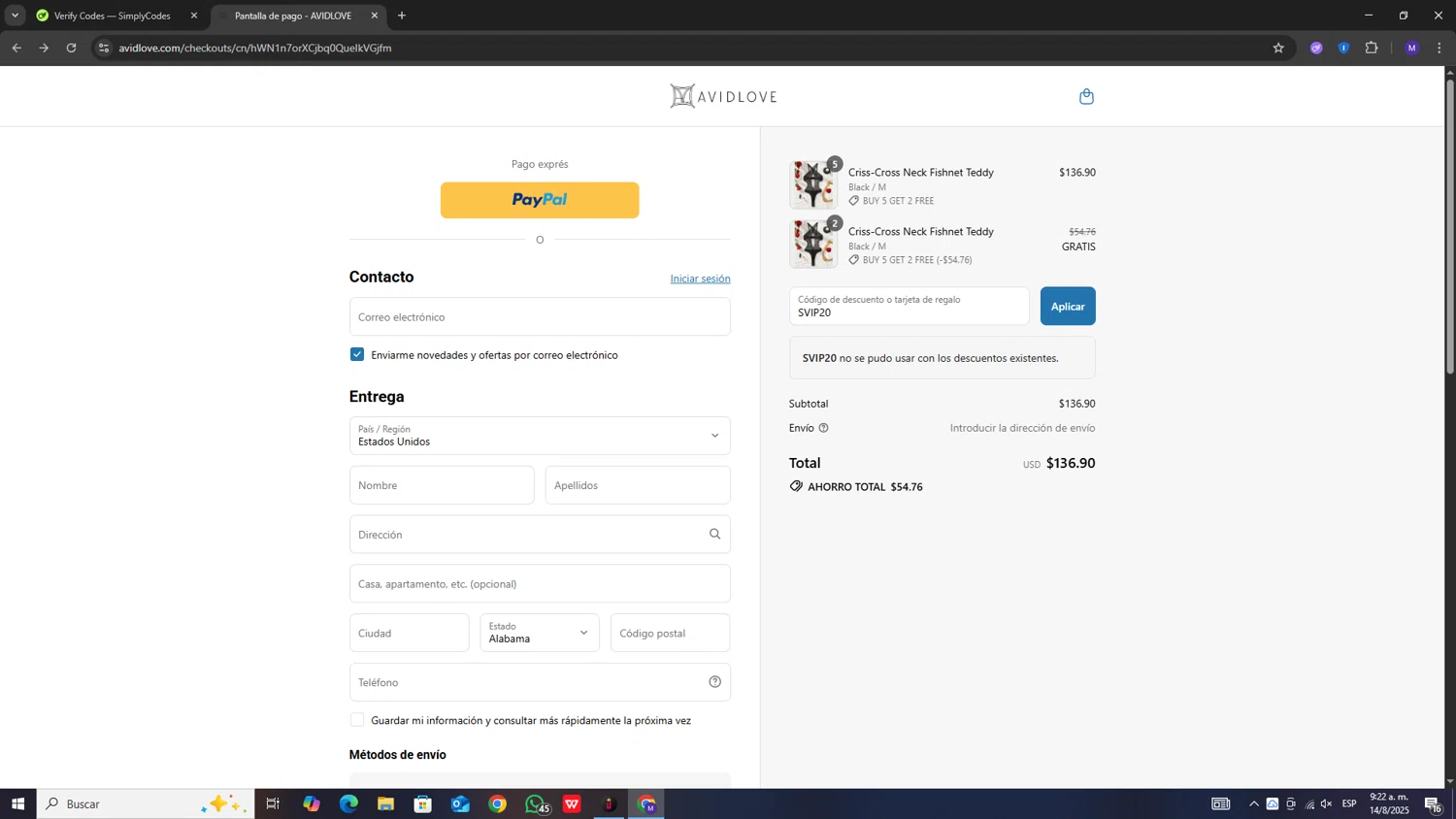The width and height of the screenshot is (1456, 819).
Task: View site information icon in address bar
Action: click(104, 48)
